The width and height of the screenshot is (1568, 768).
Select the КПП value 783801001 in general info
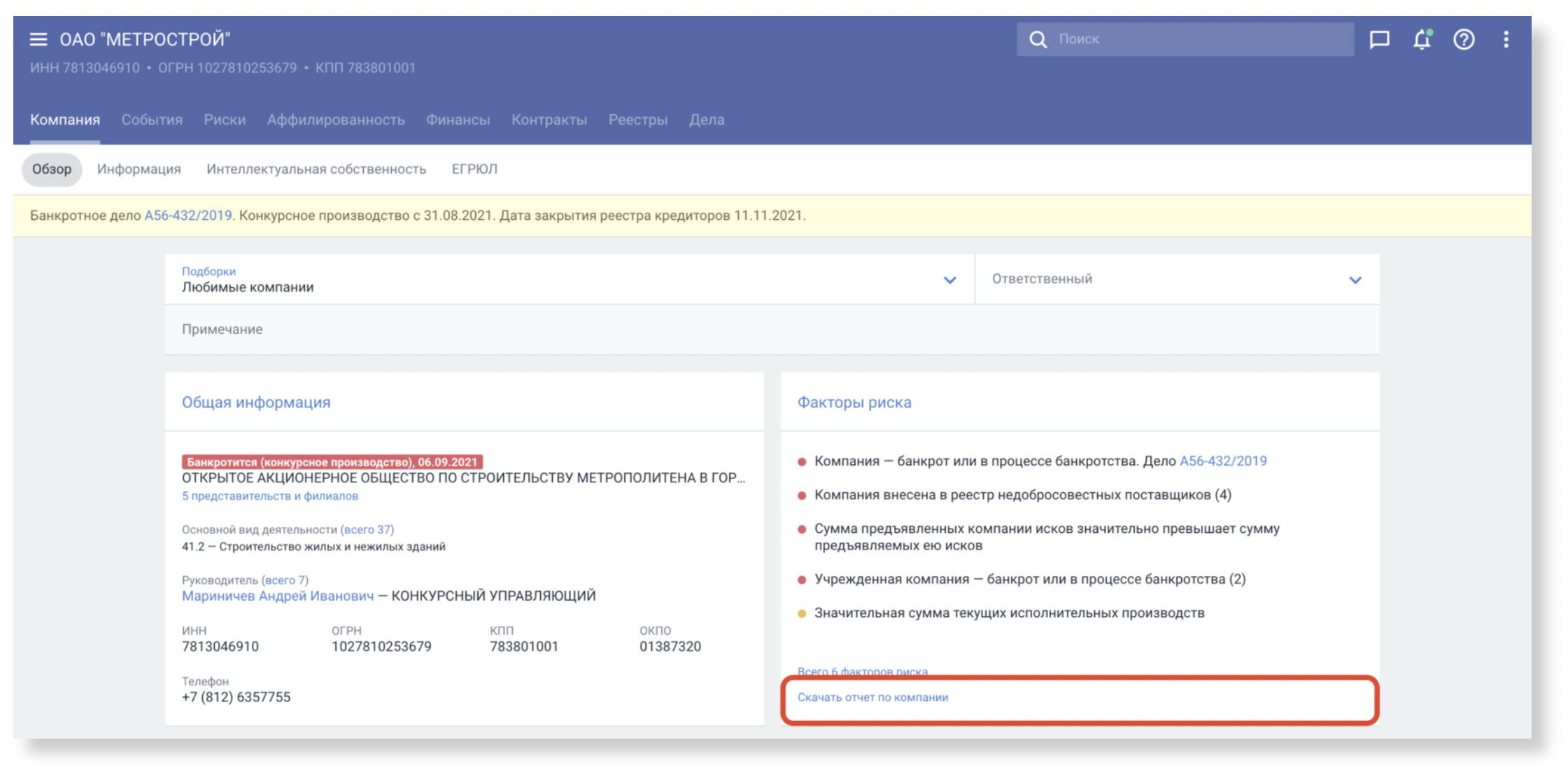(524, 647)
